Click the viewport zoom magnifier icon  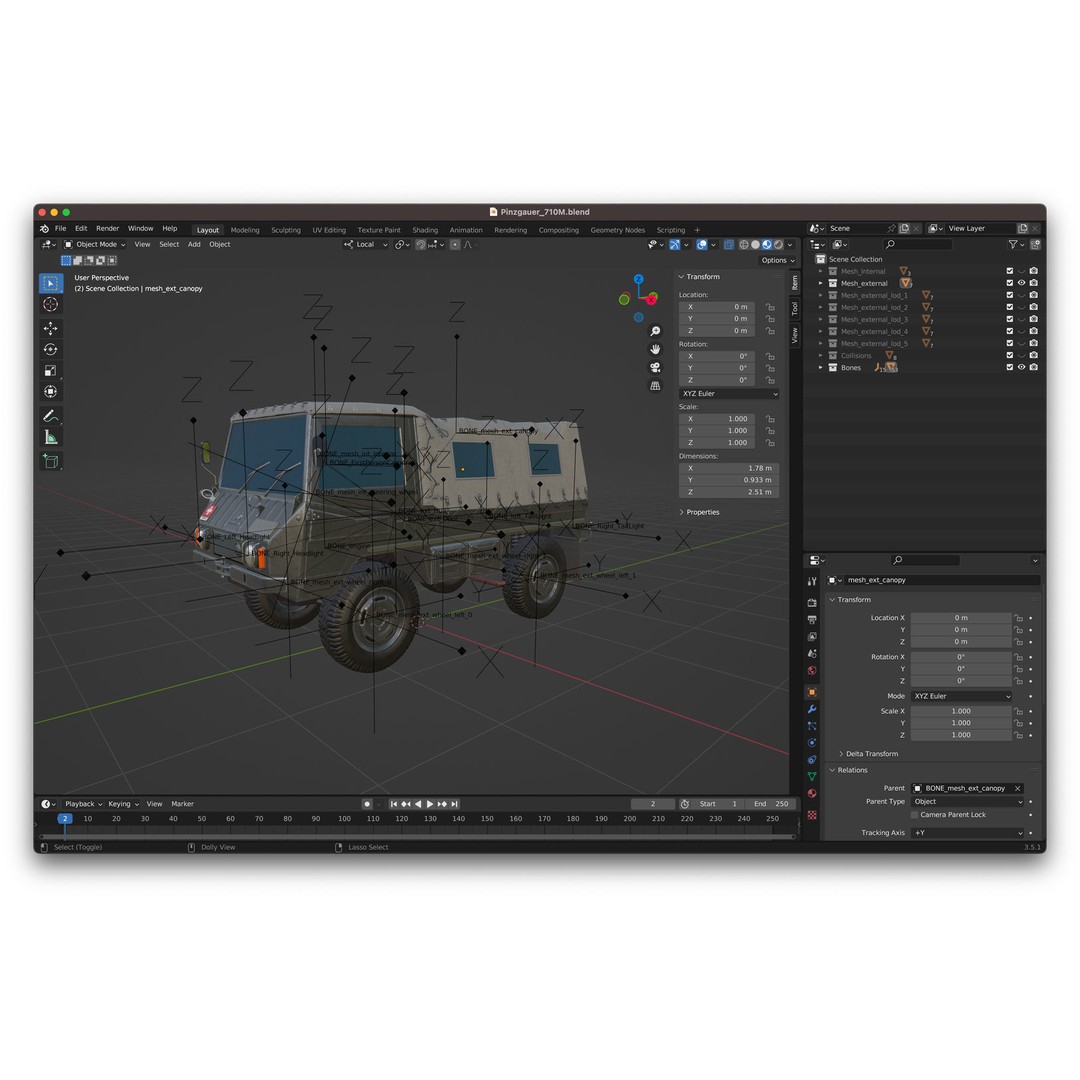pyautogui.click(x=655, y=331)
